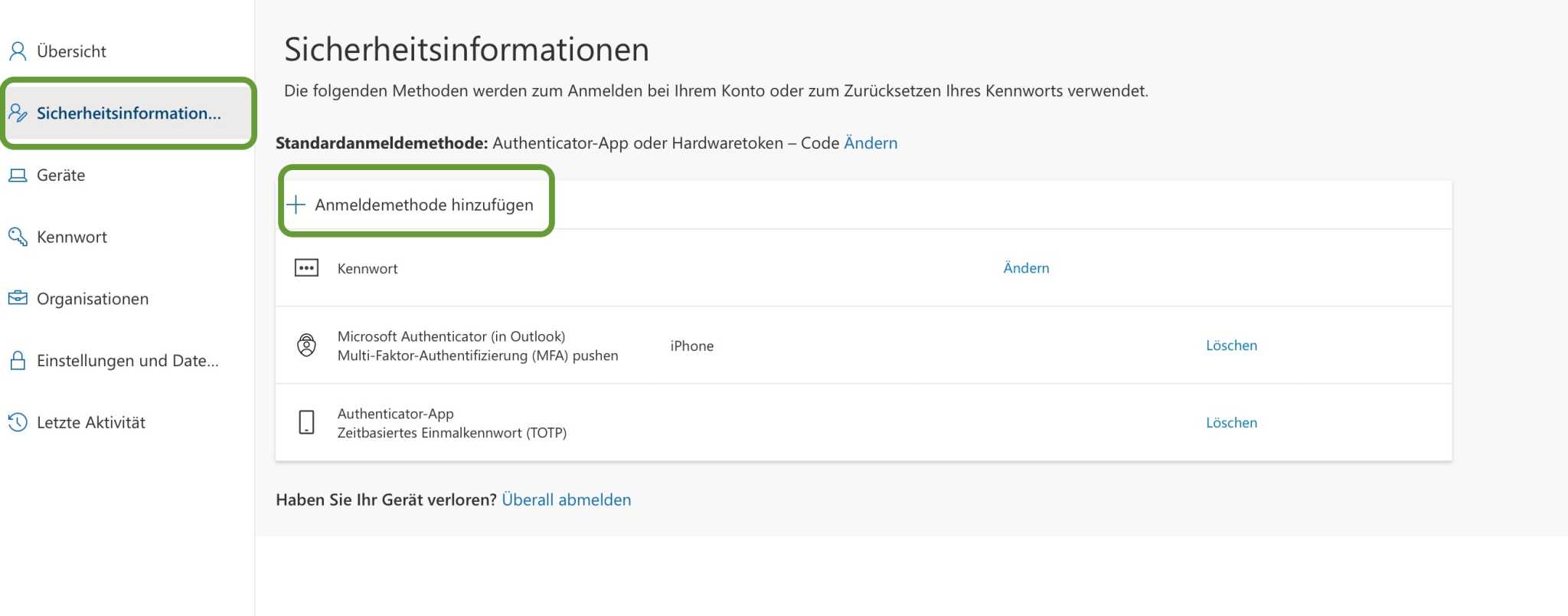Click the Kennwort password-dots icon in methods list
This screenshot has height=616, width=1568.
pyautogui.click(x=305, y=267)
